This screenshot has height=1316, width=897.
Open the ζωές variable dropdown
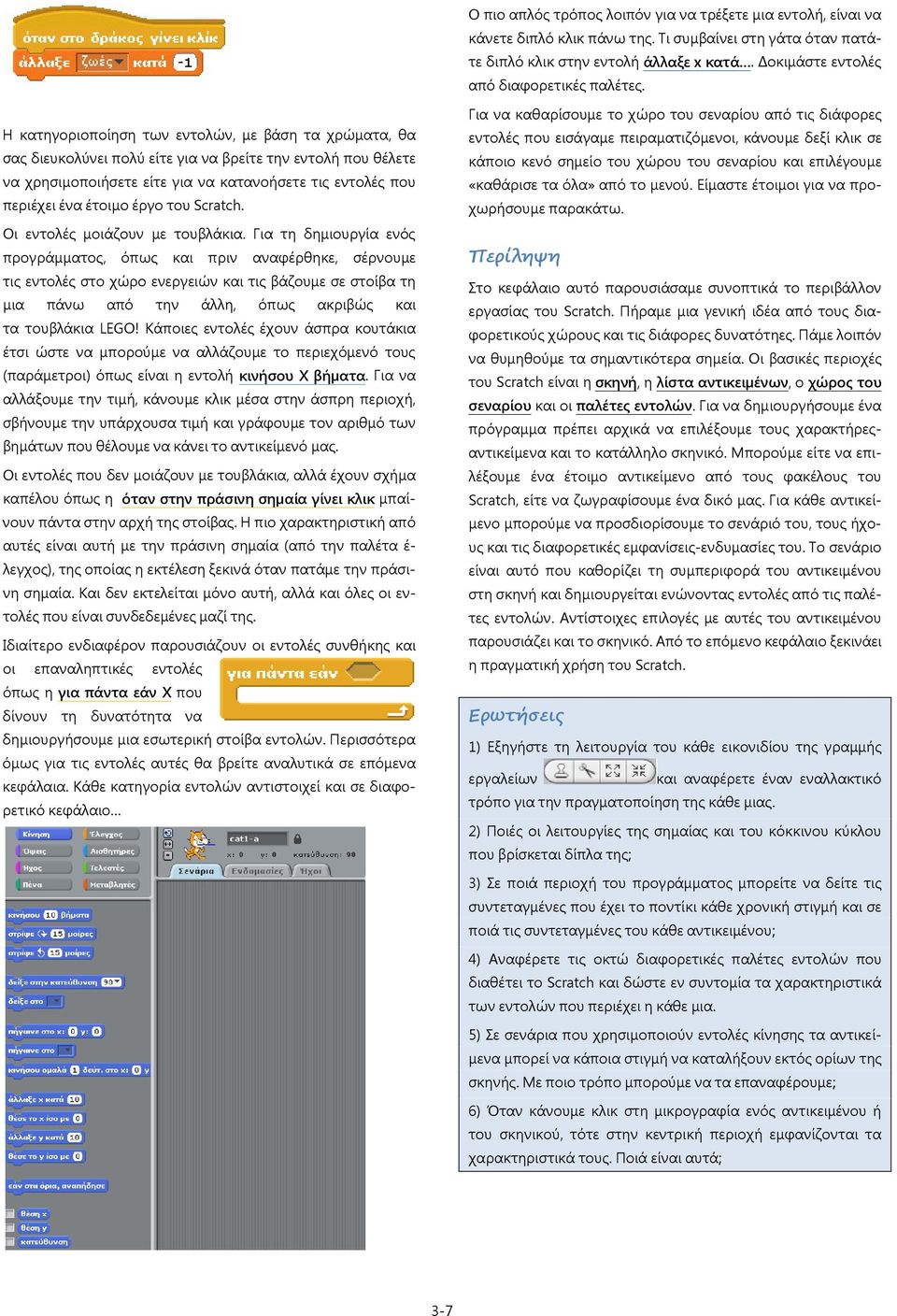[103, 63]
